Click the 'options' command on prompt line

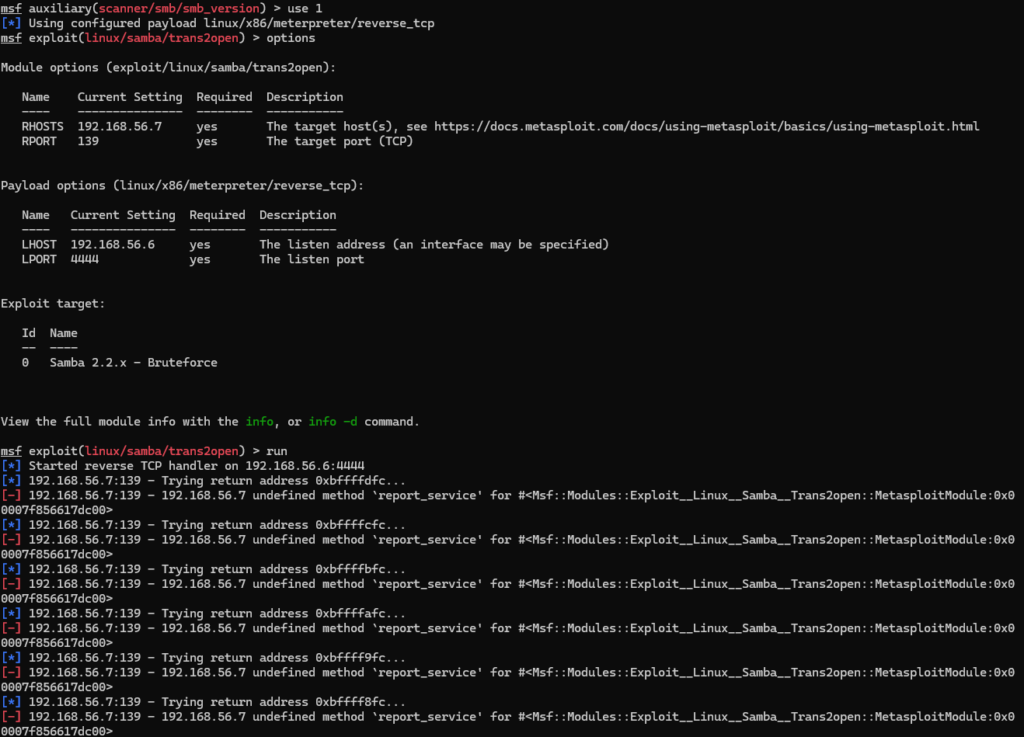tap(291, 38)
